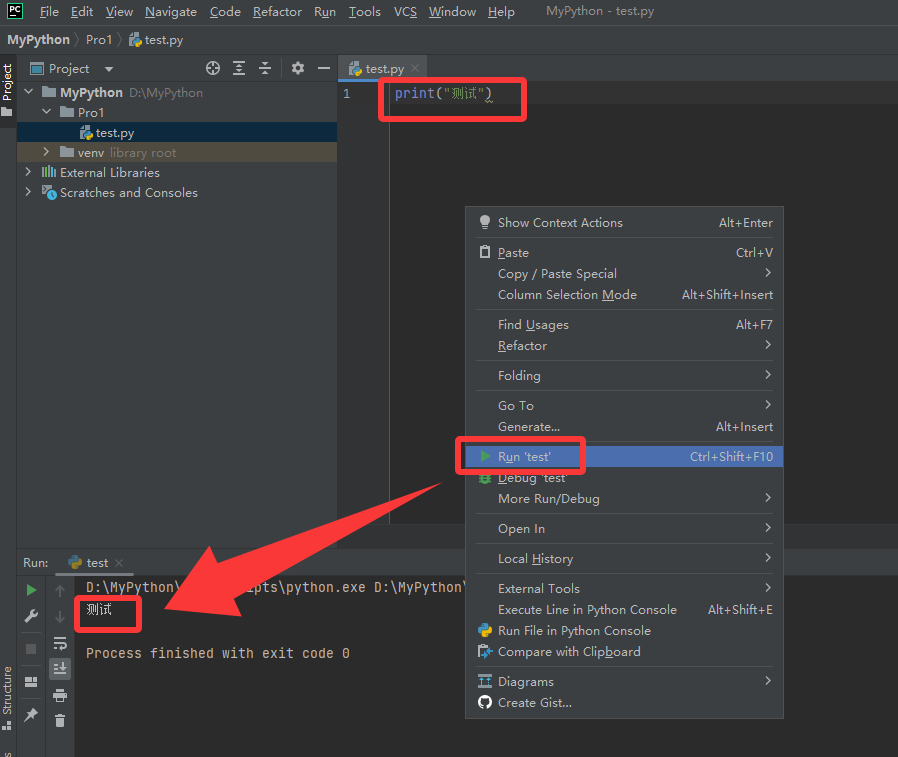This screenshot has width=898, height=757.
Task: Click test.py breadcrumb in navigation bar
Action: click(x=156, y=40)
